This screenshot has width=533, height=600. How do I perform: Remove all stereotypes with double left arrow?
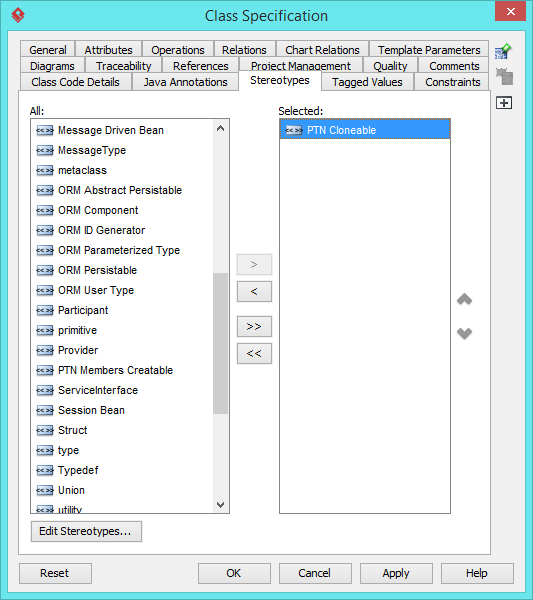(x=254, y=354)
